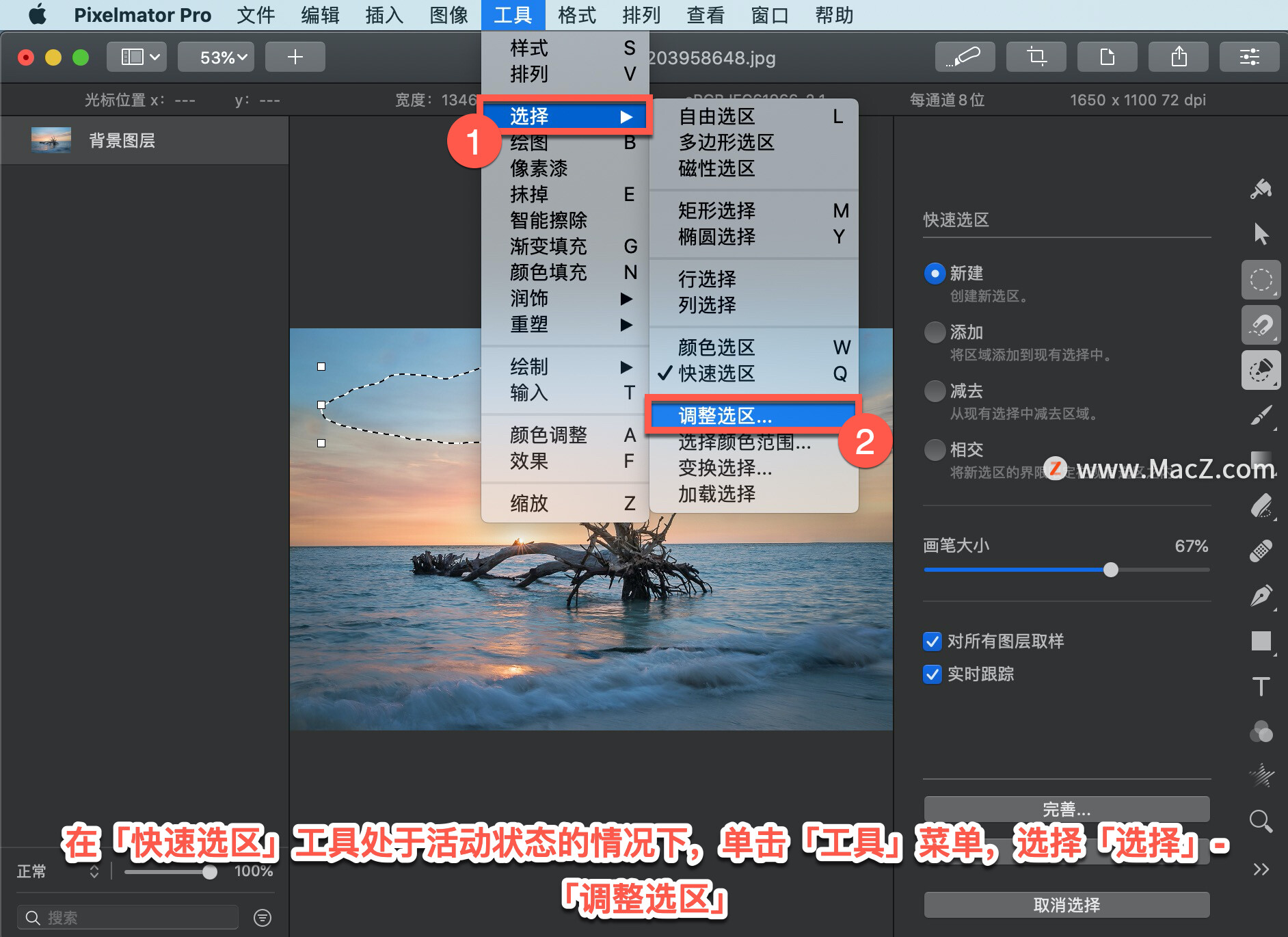This screenshot has height=937, width=1288.
Task: Select the rectangle shape tool icon
Action: click(1261, 642)
